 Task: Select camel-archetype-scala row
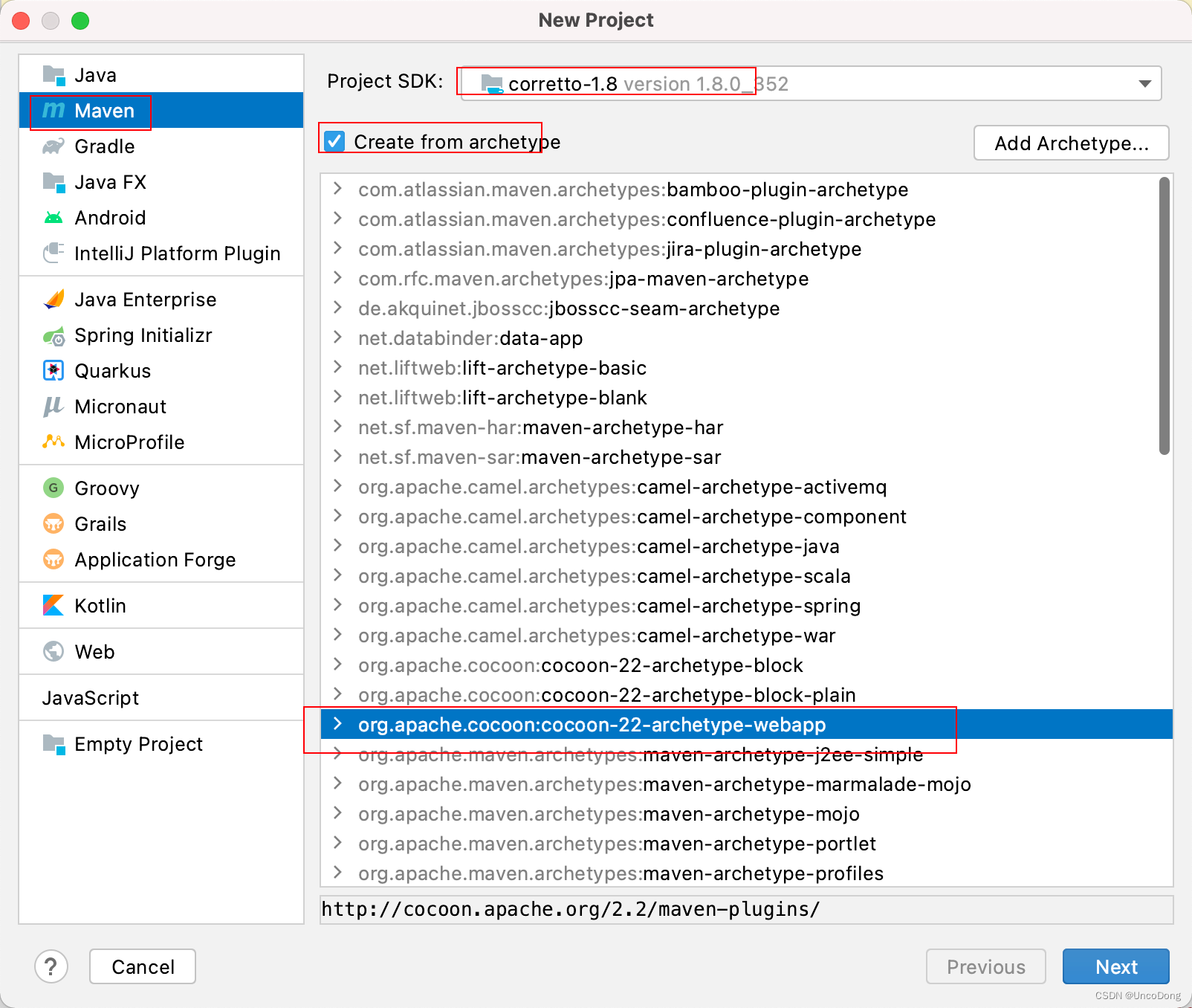pos(747,576)
